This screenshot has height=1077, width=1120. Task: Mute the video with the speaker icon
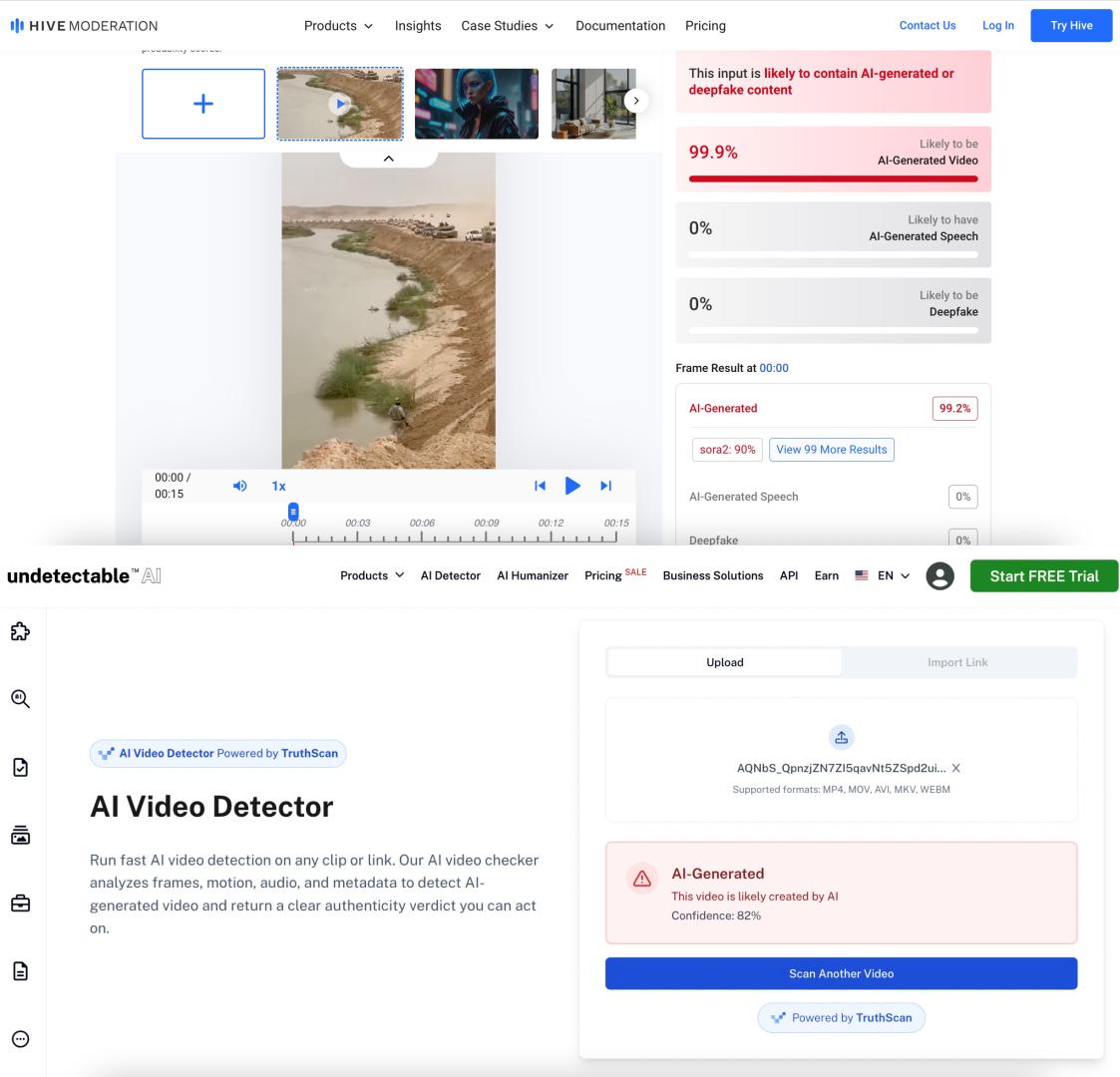240,486
